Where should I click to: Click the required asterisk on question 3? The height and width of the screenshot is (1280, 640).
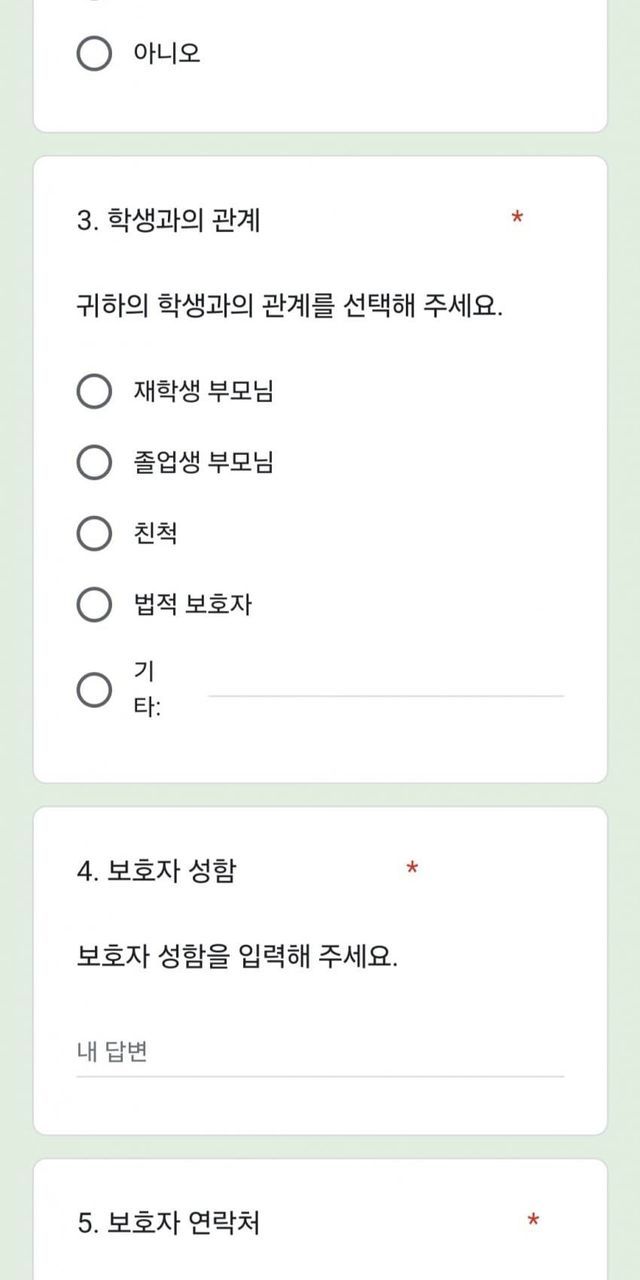pyautogui.click(x=517, y=218)
